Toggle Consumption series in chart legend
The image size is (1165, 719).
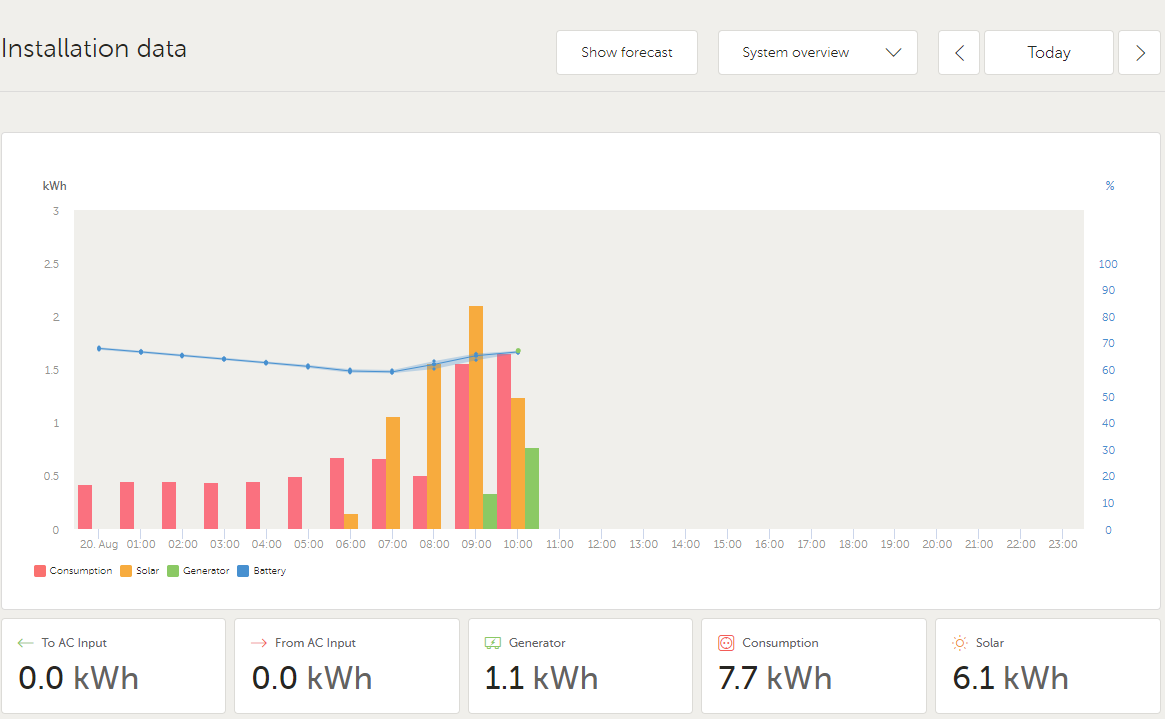point(74,571)
